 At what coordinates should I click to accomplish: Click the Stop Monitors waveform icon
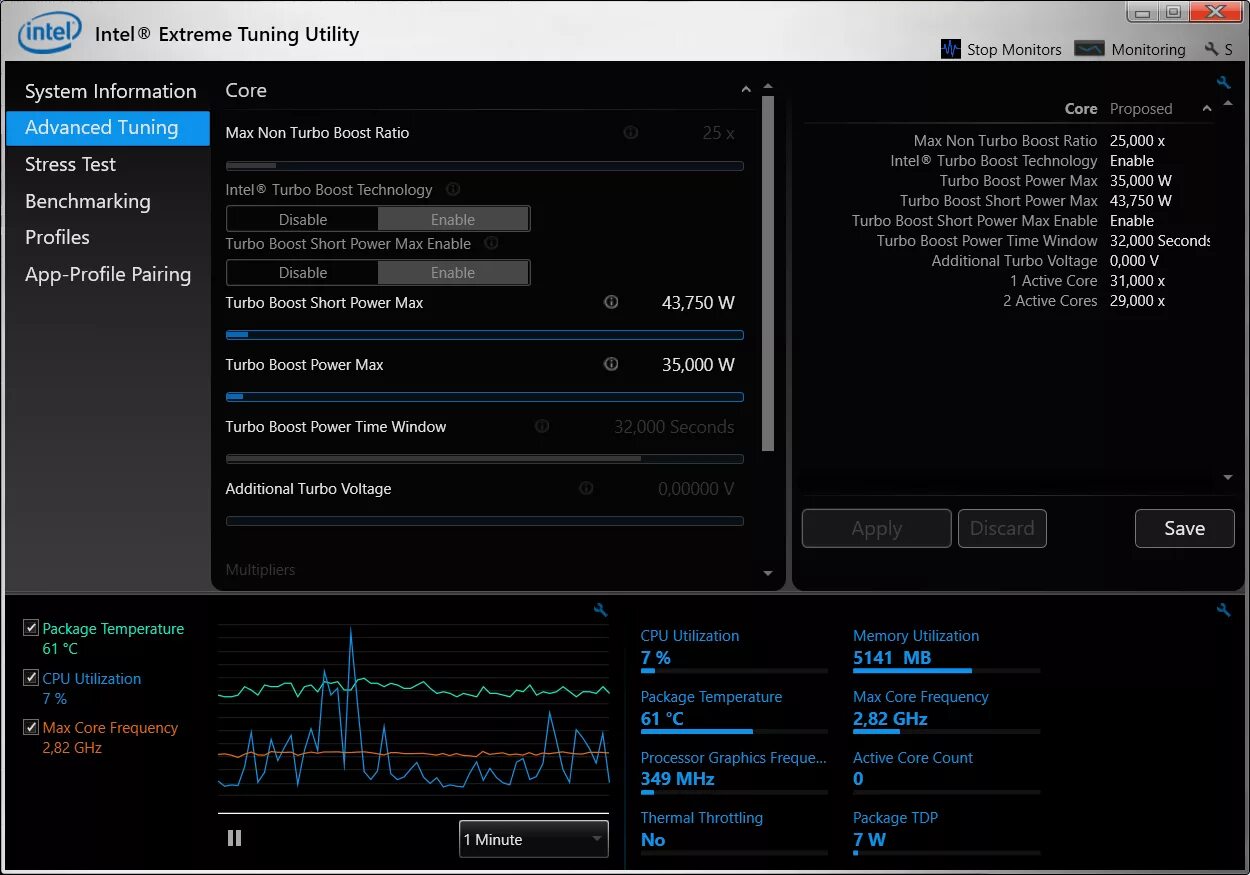[951, 49]
